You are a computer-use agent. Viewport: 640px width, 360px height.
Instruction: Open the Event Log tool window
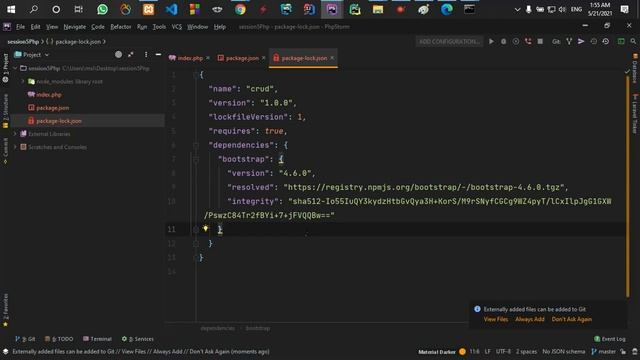pos(610,339)
